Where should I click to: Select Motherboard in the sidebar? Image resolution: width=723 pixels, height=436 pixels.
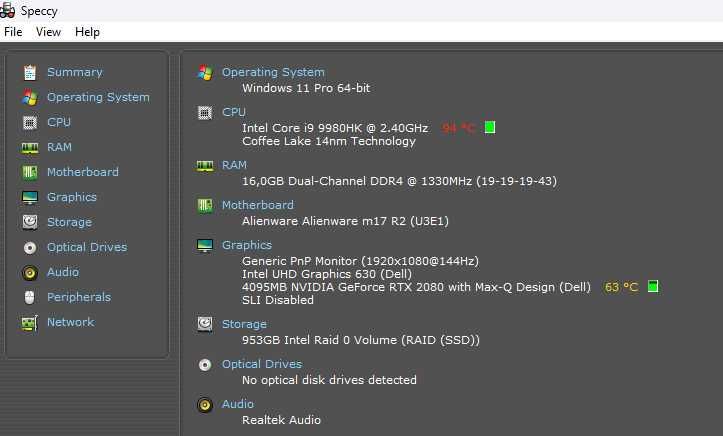coord(83,172)
